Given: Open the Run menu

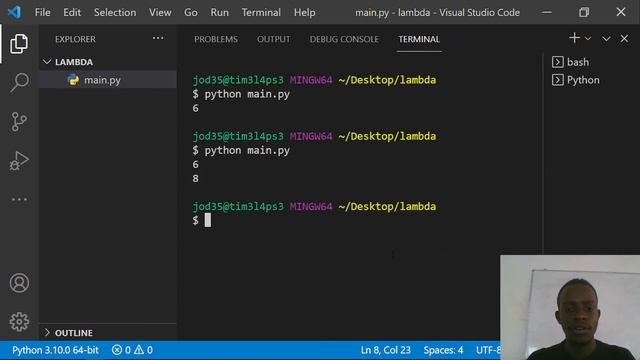Looking at the screenshot, I should click(220, 13).
